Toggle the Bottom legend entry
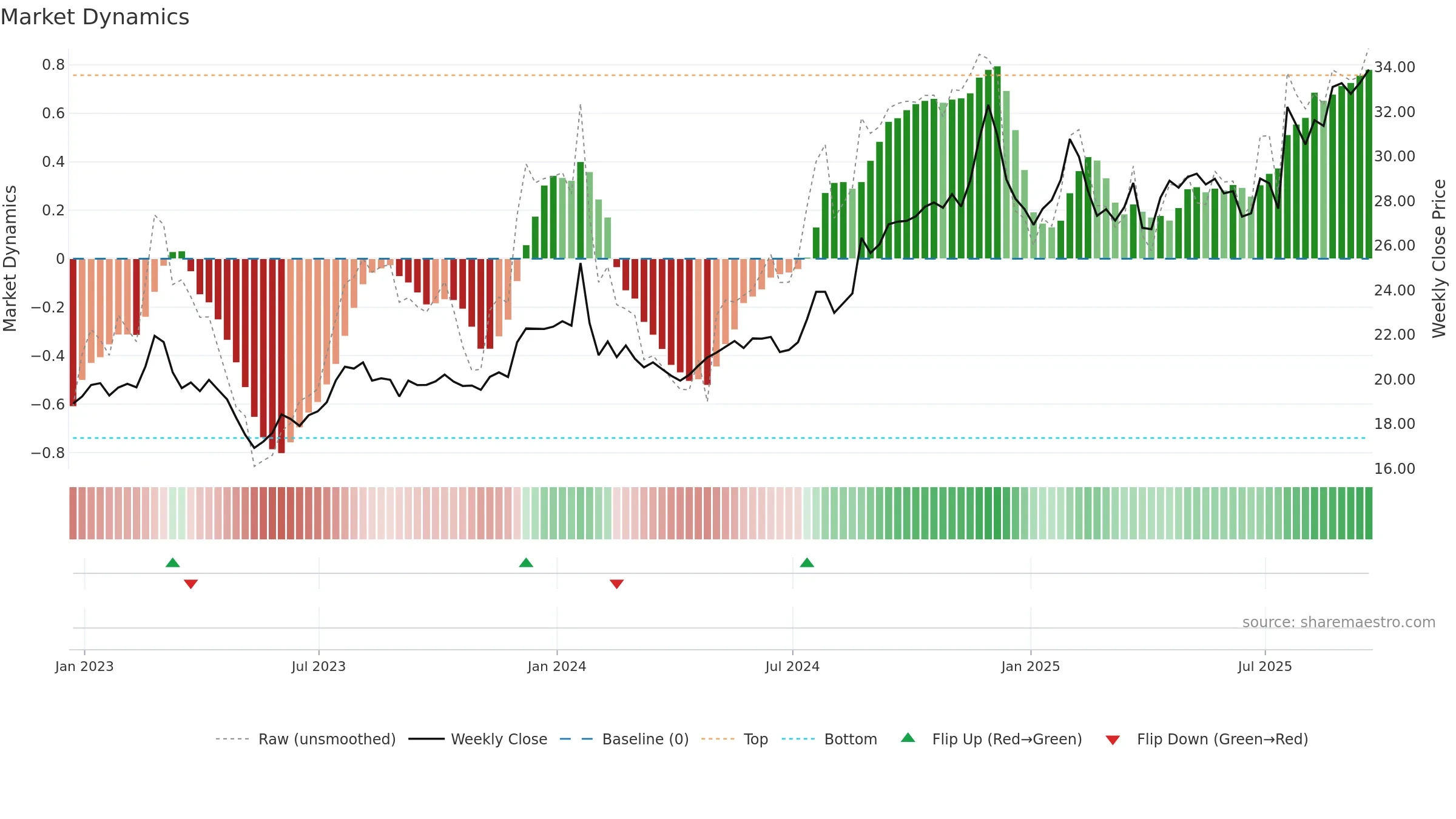1456x819 pixels. pyautogui.click(x=829, y=739)
